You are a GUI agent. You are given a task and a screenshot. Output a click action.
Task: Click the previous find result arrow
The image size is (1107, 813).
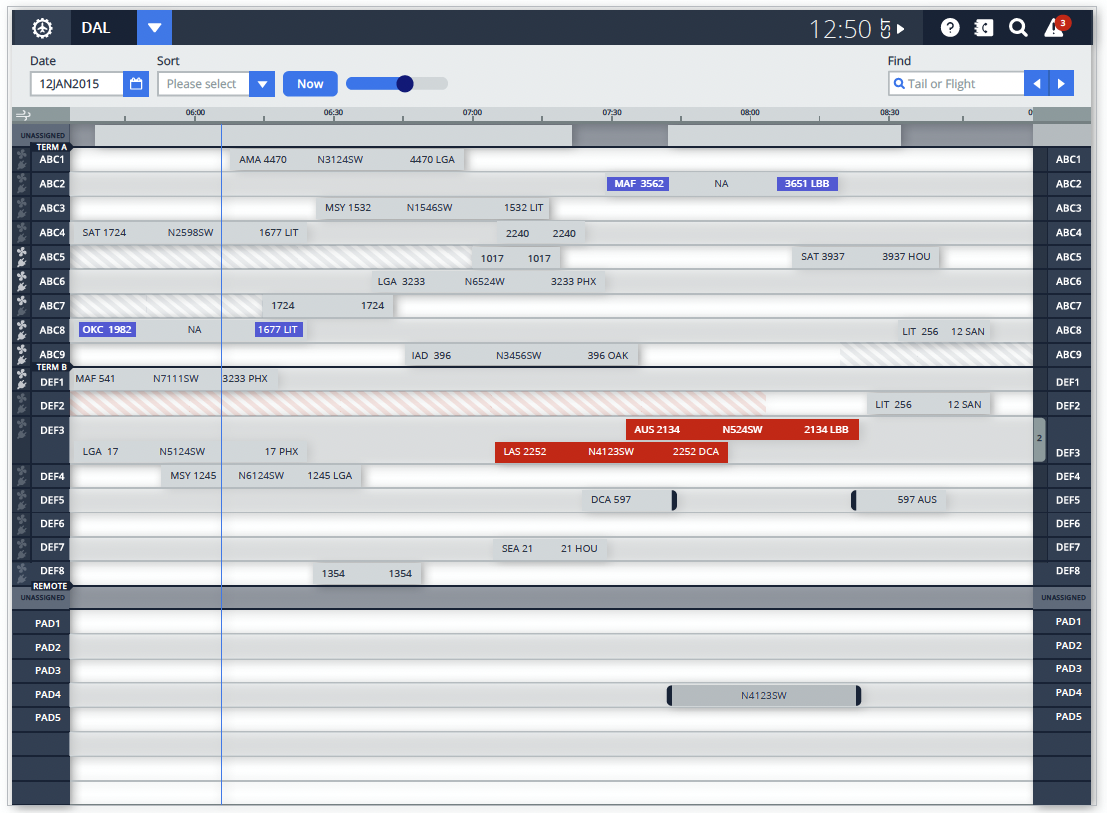click(x=1037, y=84)
